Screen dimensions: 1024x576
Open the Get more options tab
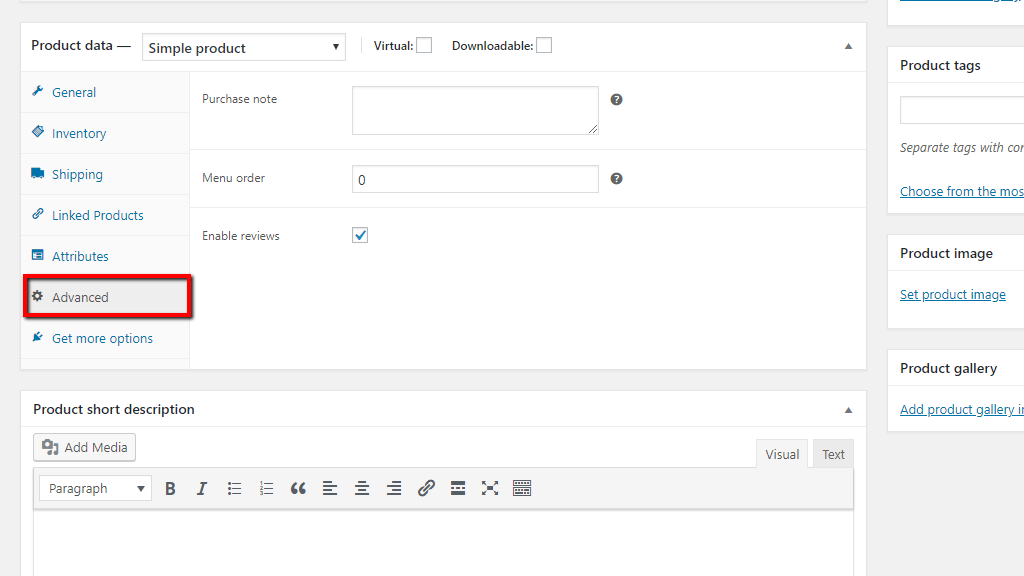click(x=105, y=338)
